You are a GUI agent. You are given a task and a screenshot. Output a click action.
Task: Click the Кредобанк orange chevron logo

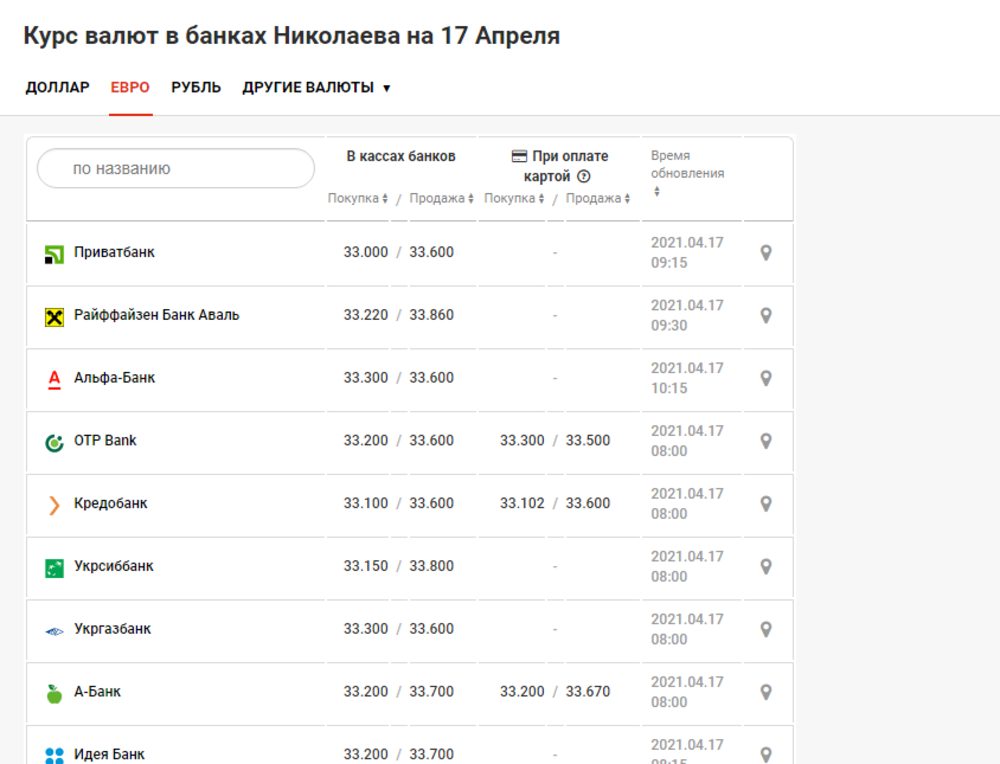point(54,505)
